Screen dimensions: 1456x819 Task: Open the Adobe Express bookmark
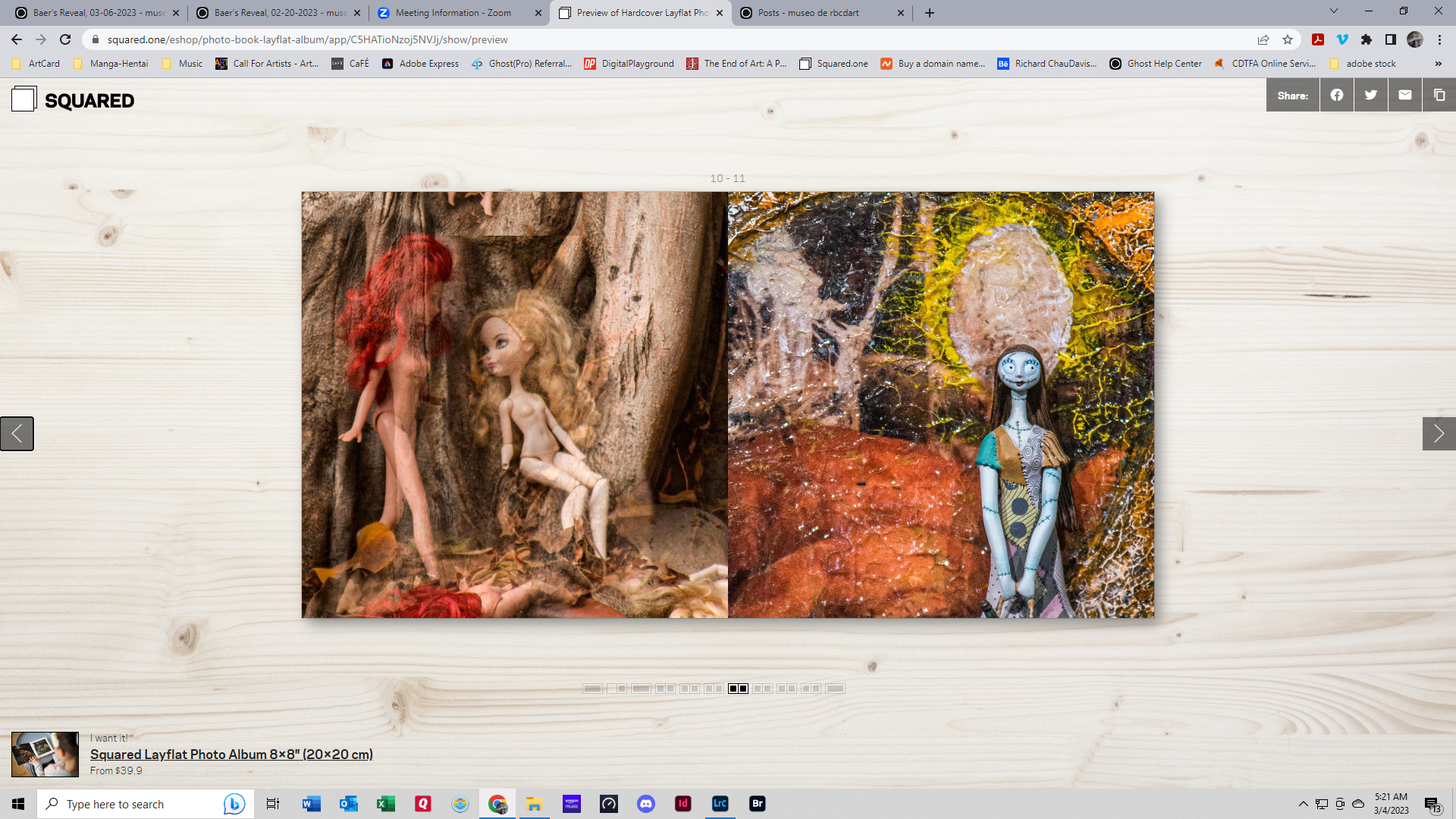click(421, 64)
